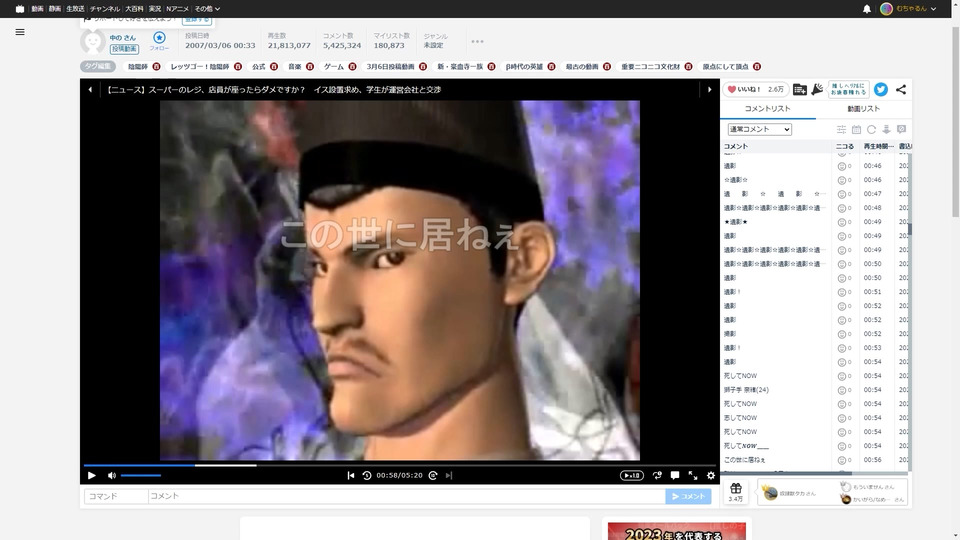960x540 pixels.
Task: Open the user account dropdown
Action: (x=908, y=9)
